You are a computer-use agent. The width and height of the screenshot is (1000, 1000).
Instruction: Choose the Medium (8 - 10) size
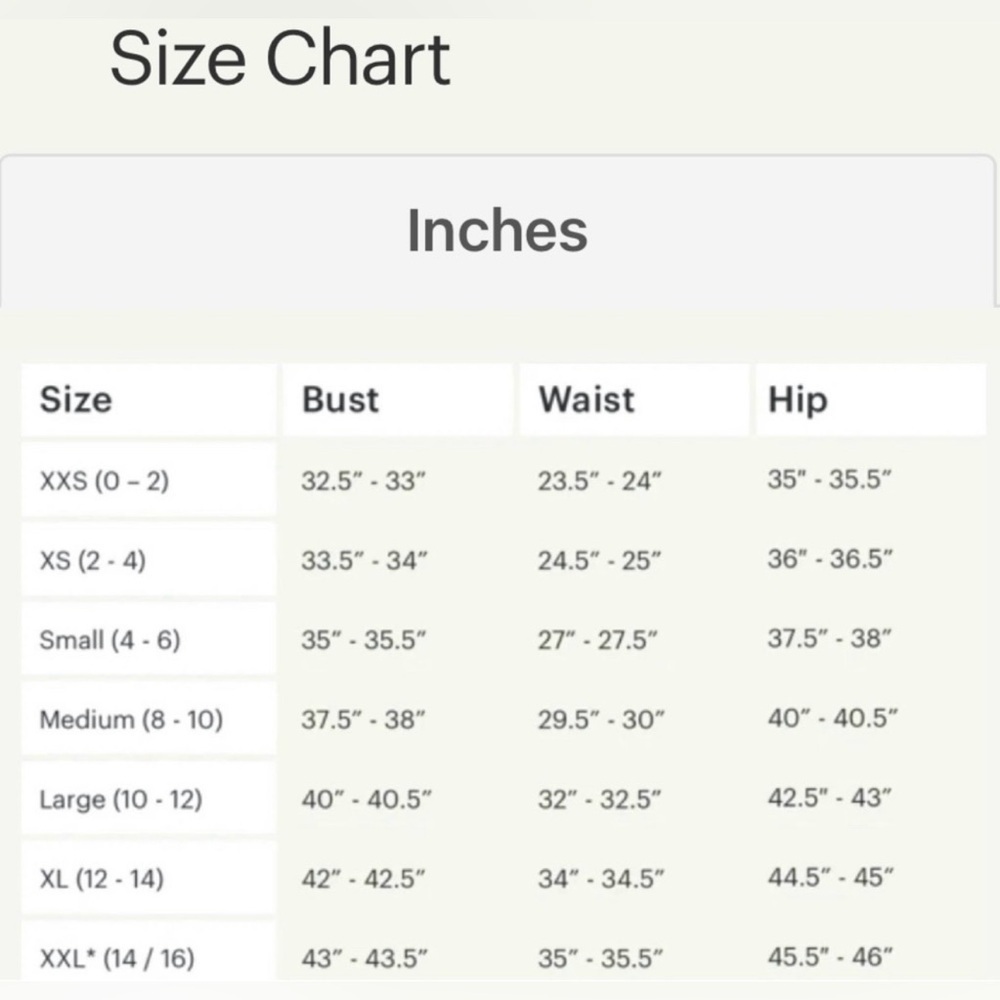tap(131, 719)
